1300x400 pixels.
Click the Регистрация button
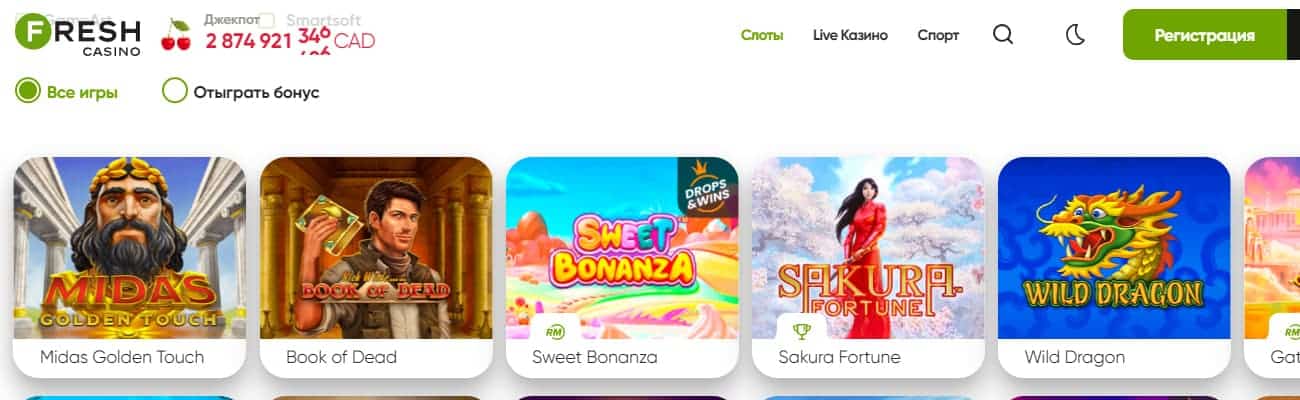[1204, 35]
